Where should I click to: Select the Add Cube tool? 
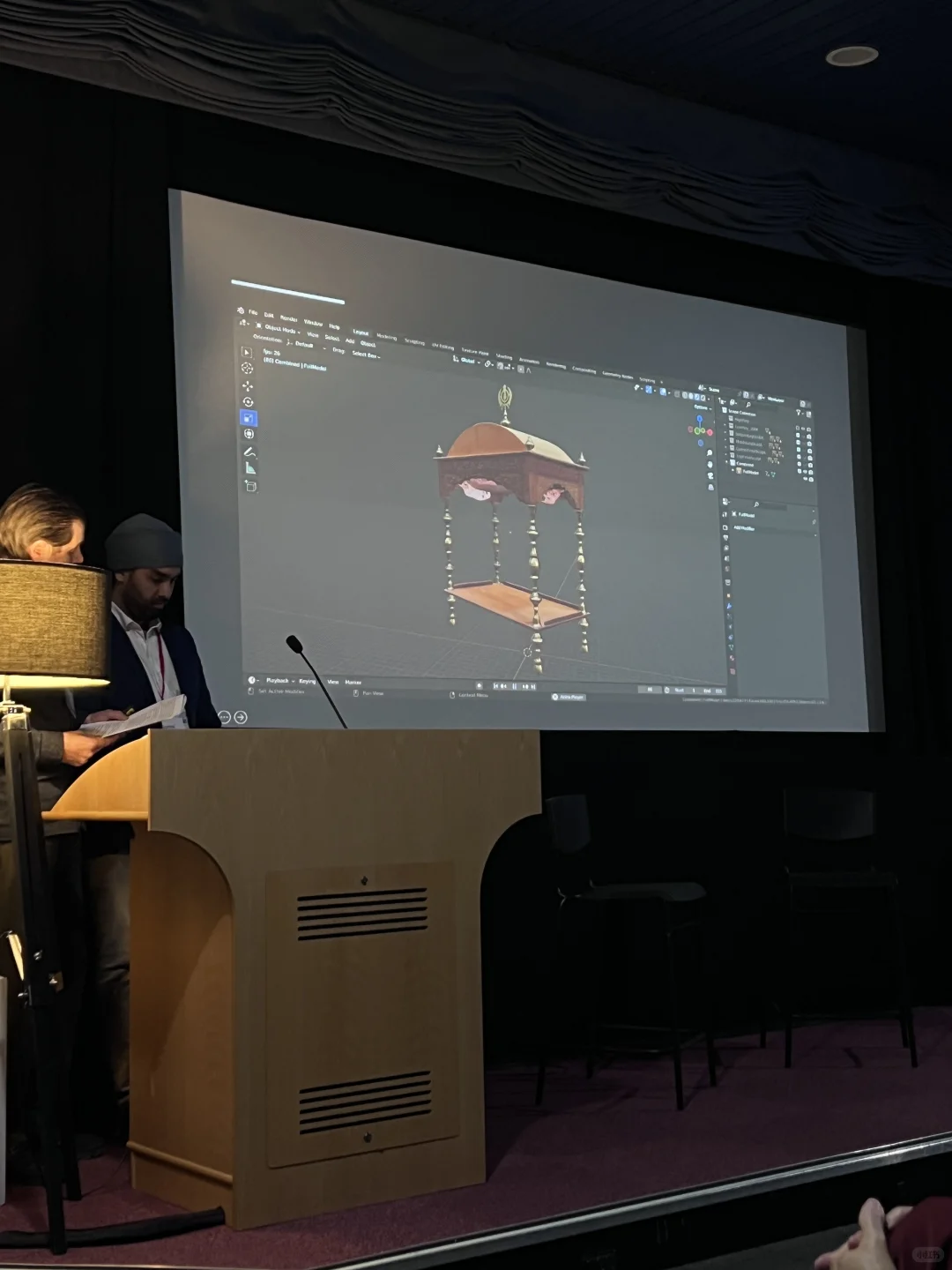point(250,486)
